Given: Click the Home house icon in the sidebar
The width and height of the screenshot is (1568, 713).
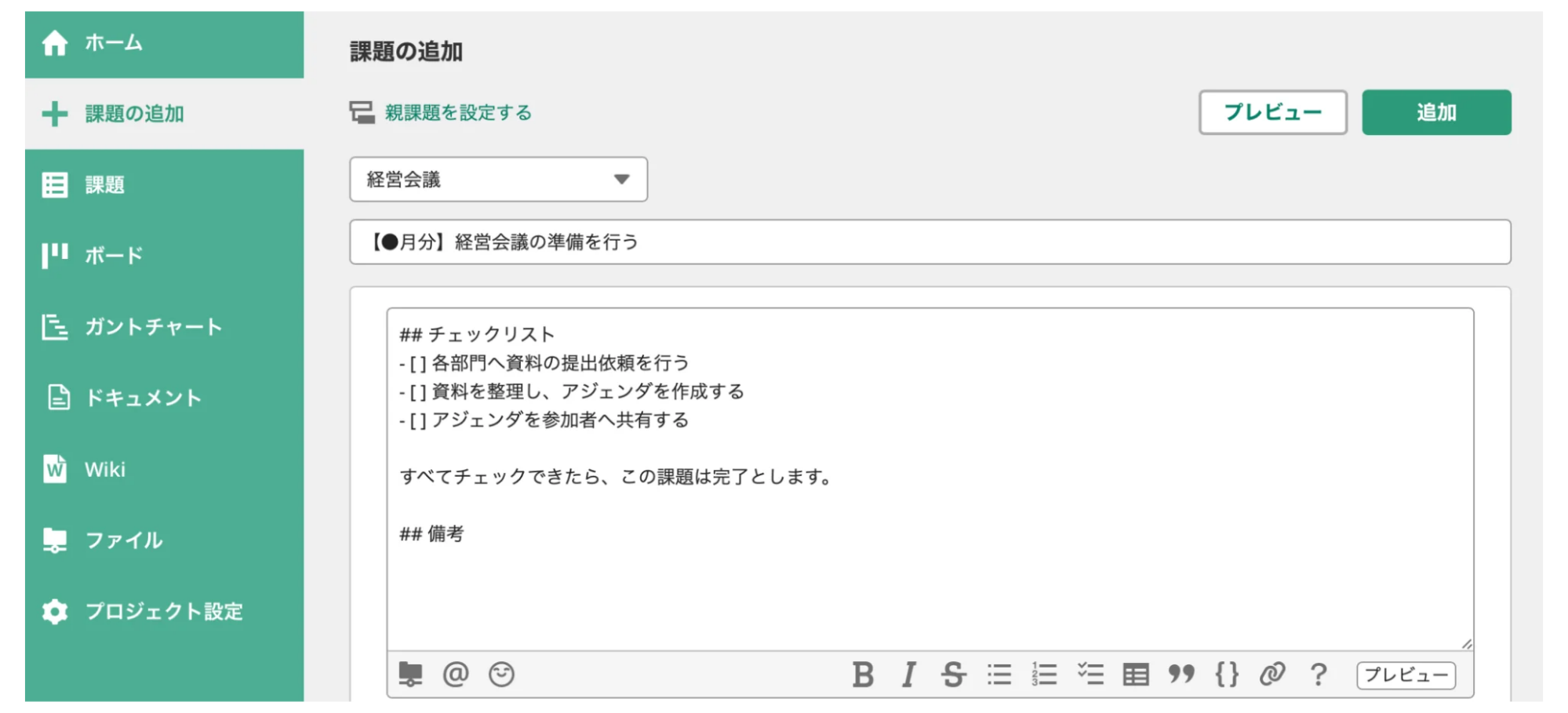Looking at the screenshot, I should click(55, 43).
